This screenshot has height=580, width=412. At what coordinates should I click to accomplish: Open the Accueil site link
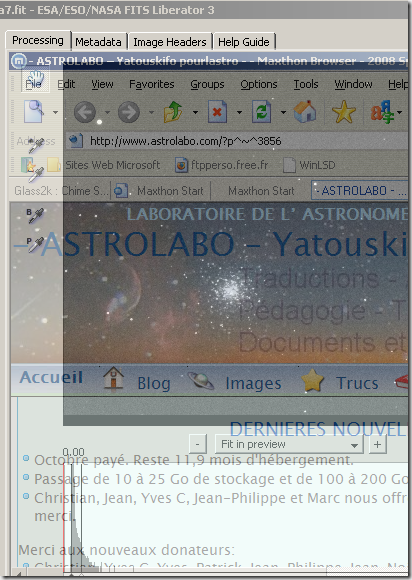click(51, 377)
